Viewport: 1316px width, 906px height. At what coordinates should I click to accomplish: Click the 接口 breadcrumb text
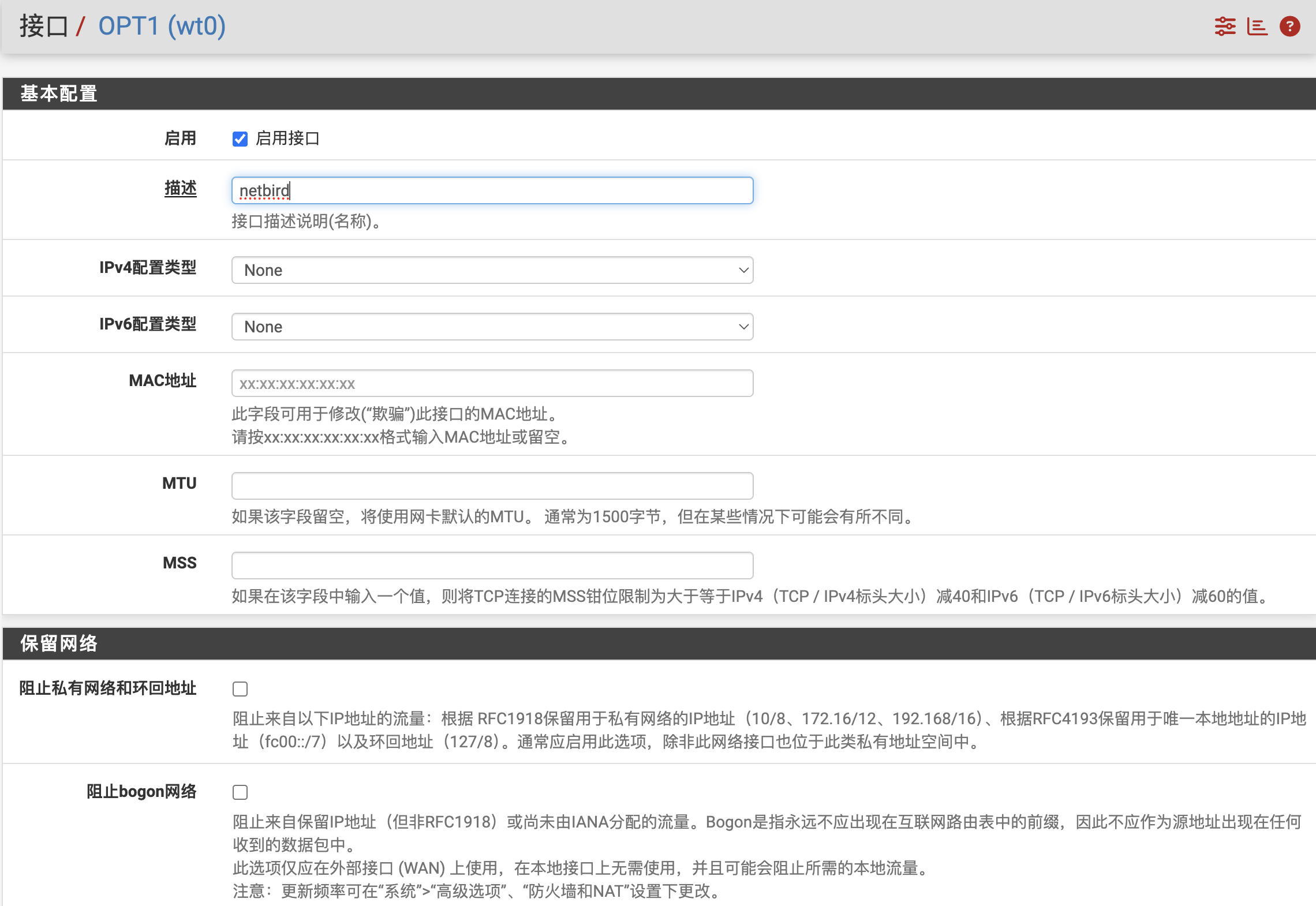(x=44, y=27)
